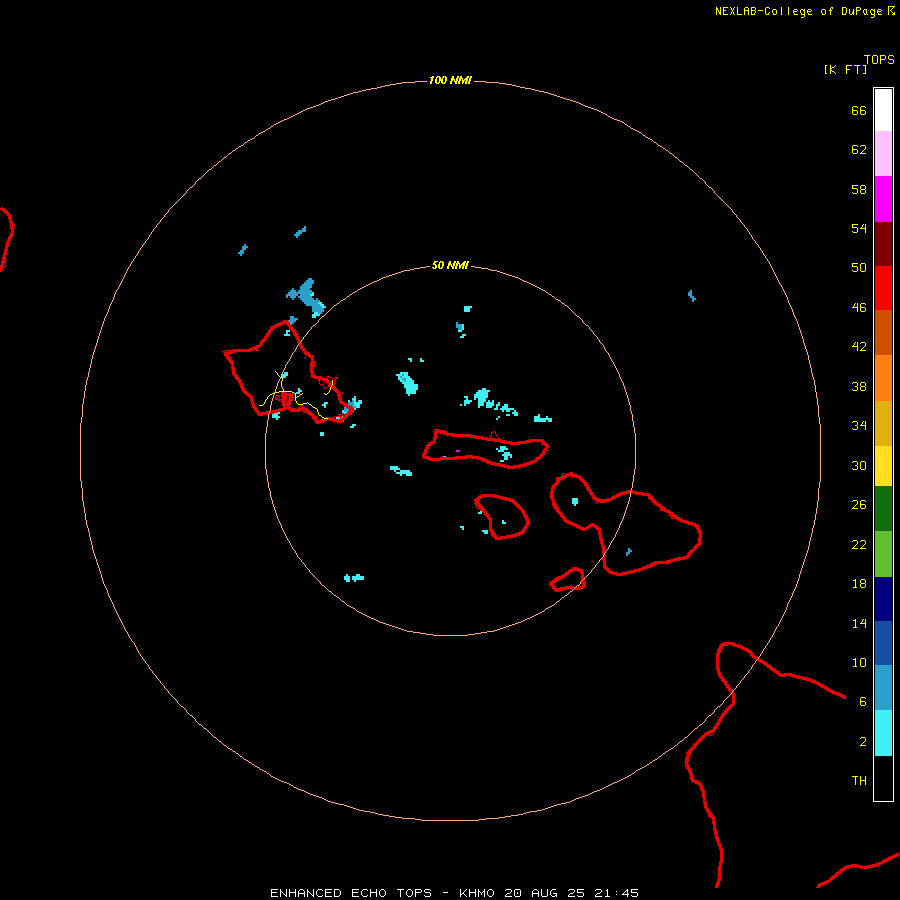Click the dark orange swatch near 42
Image resolution: width=900 pixels, height=900 pixels.
pyautogui.click(x=883, y=332)
